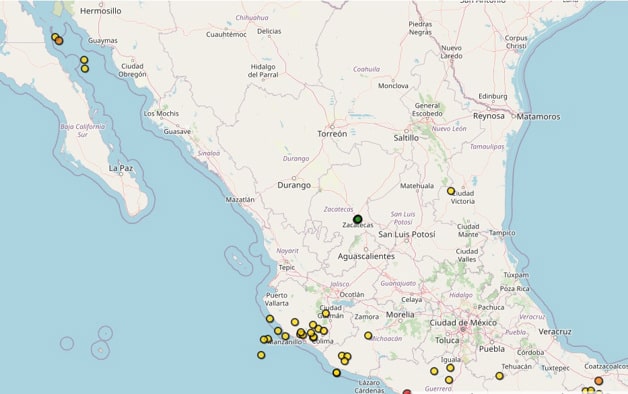The width and height of the screenshot is (628, 394).
Task: Click the San Luis Potosí city label
Action: 407,234
